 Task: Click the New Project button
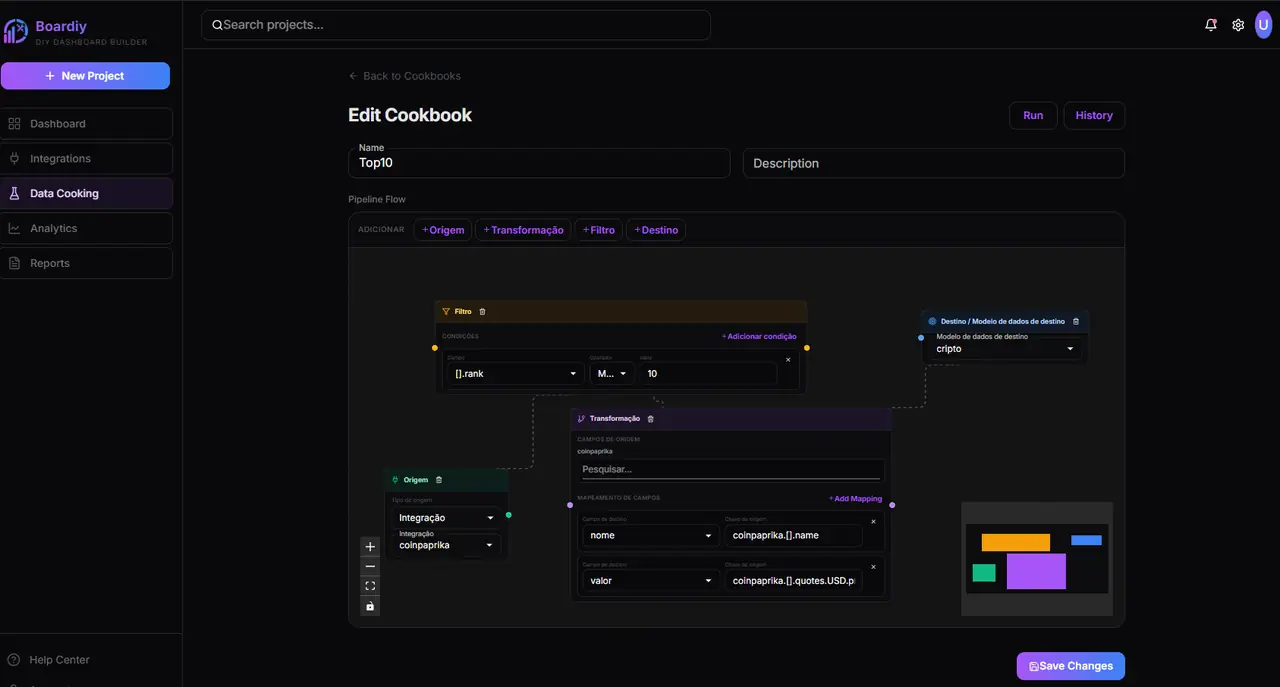(x=85, y=76)
